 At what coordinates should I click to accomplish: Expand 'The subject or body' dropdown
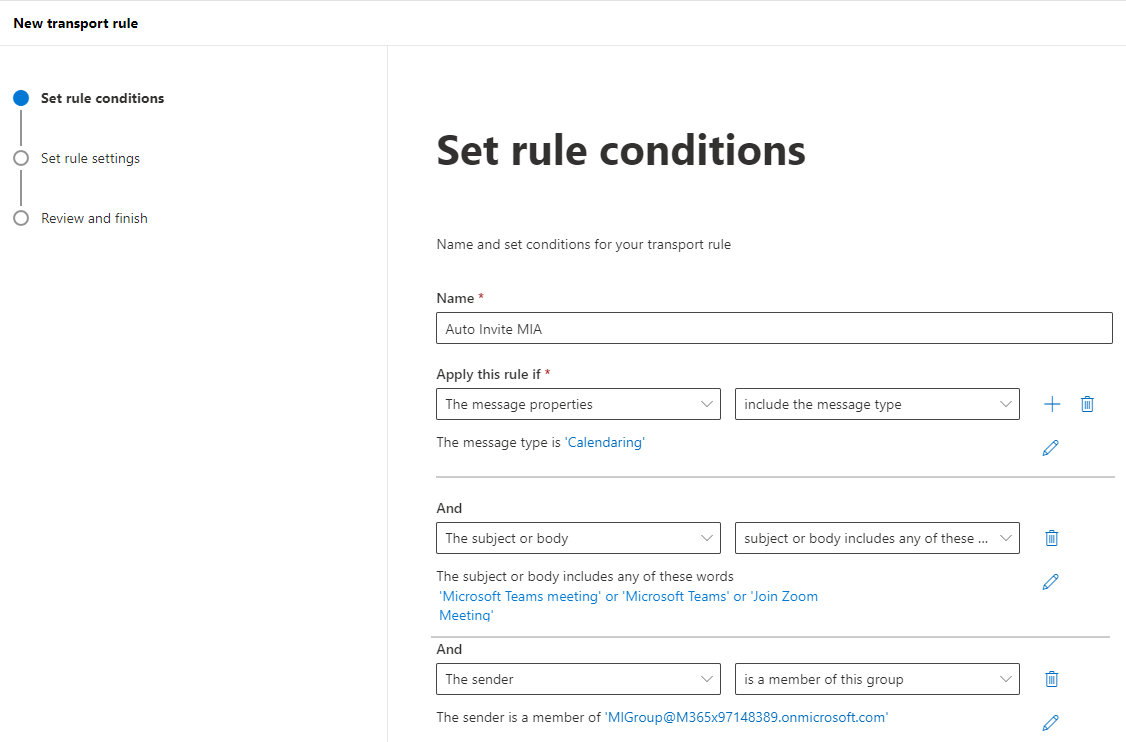tap(578, 538)
